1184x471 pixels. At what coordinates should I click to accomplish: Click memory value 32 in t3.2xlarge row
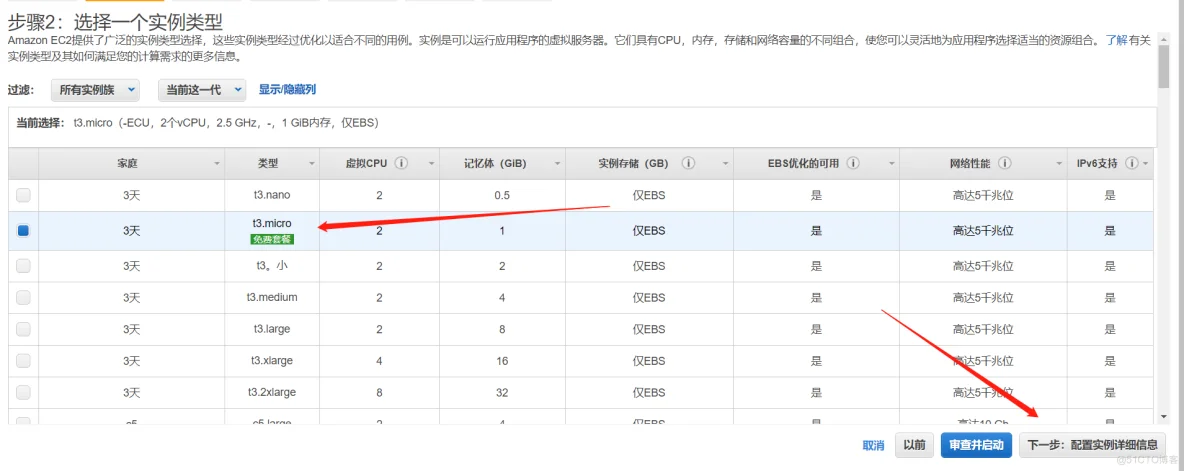(x=501, y=392)
